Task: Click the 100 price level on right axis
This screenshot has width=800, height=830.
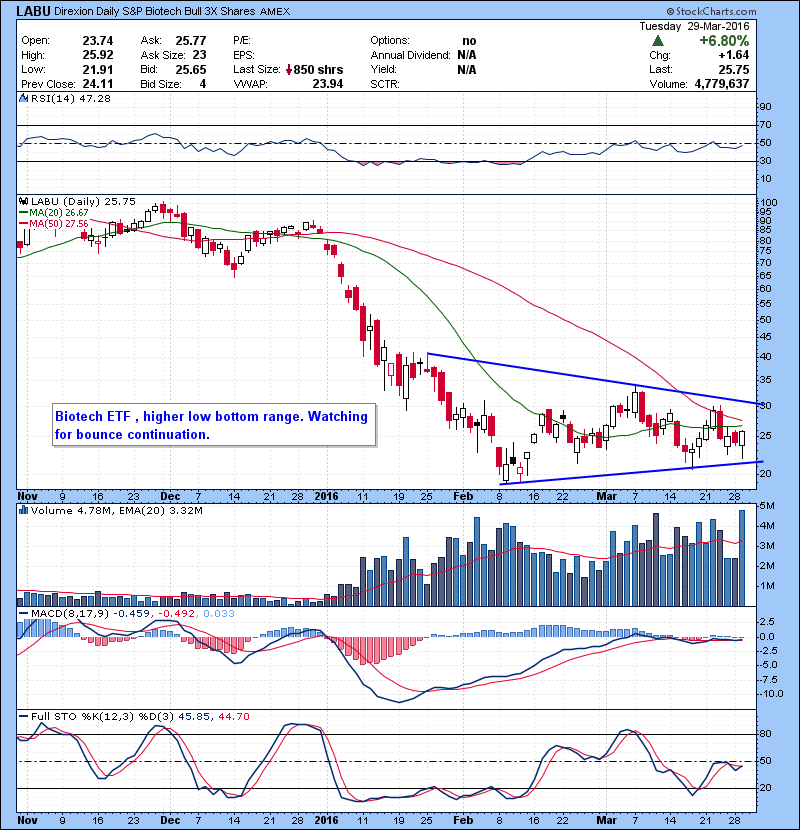Action: [768, 202]
